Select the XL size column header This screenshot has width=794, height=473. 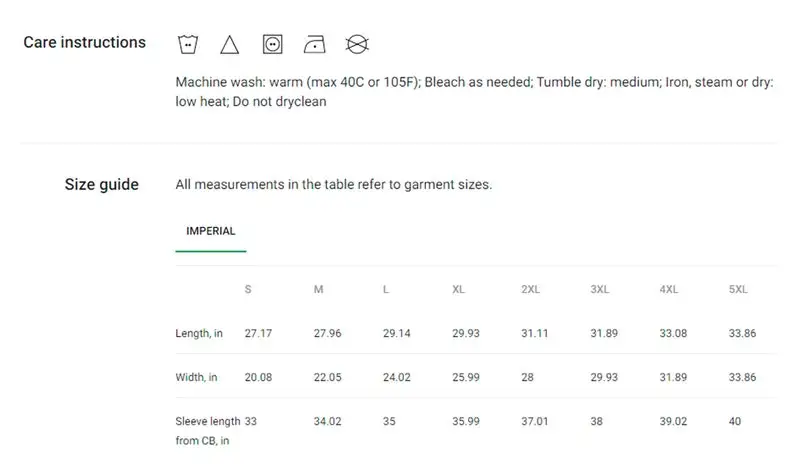point(458,289)
